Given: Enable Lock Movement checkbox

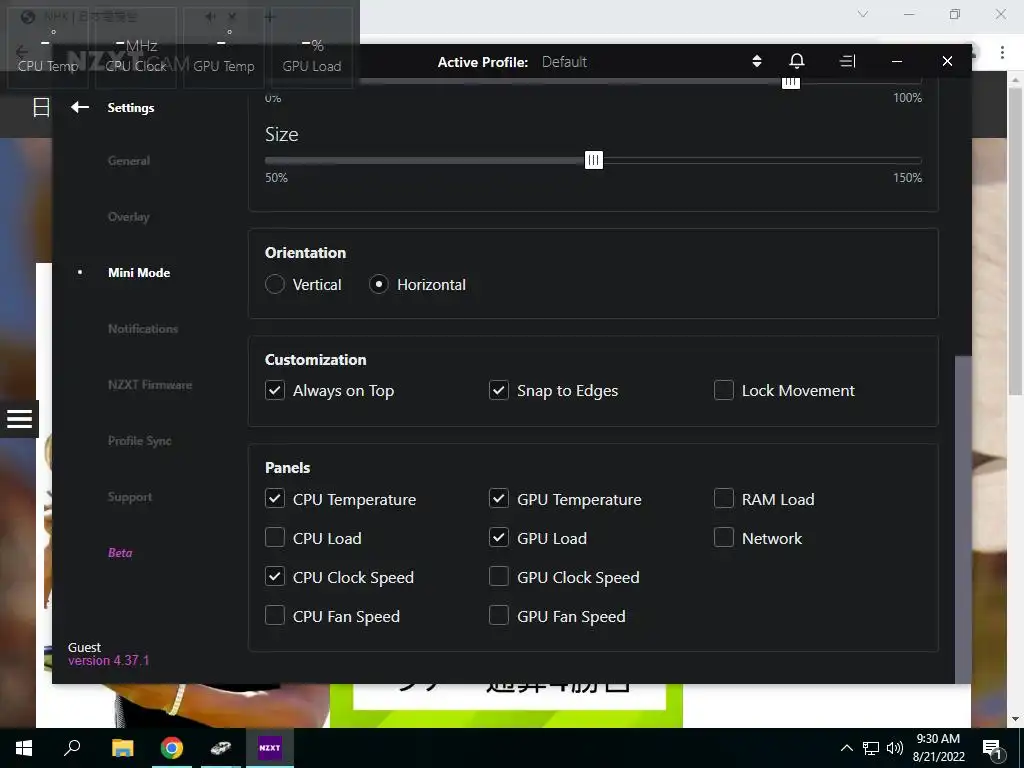Looking at the screenshot, I should click(x=724, y=391).
